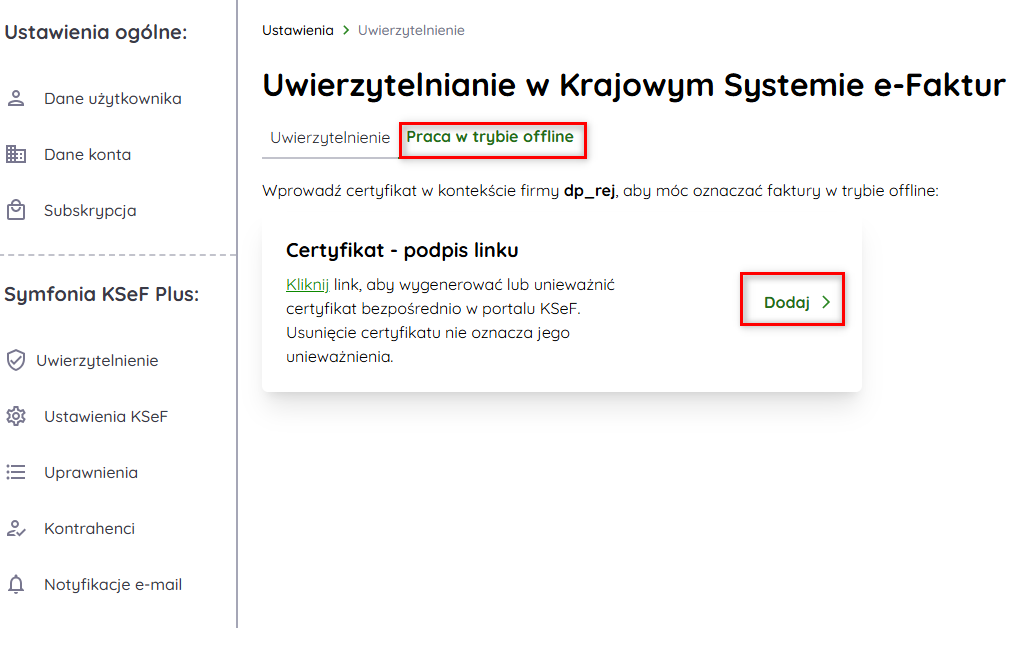Image resolution: width=1014 pixels, height=653 pixels.
Task: Click Uwierzytelnienie in the breadcrumb trail
Action: pos(411,30)
